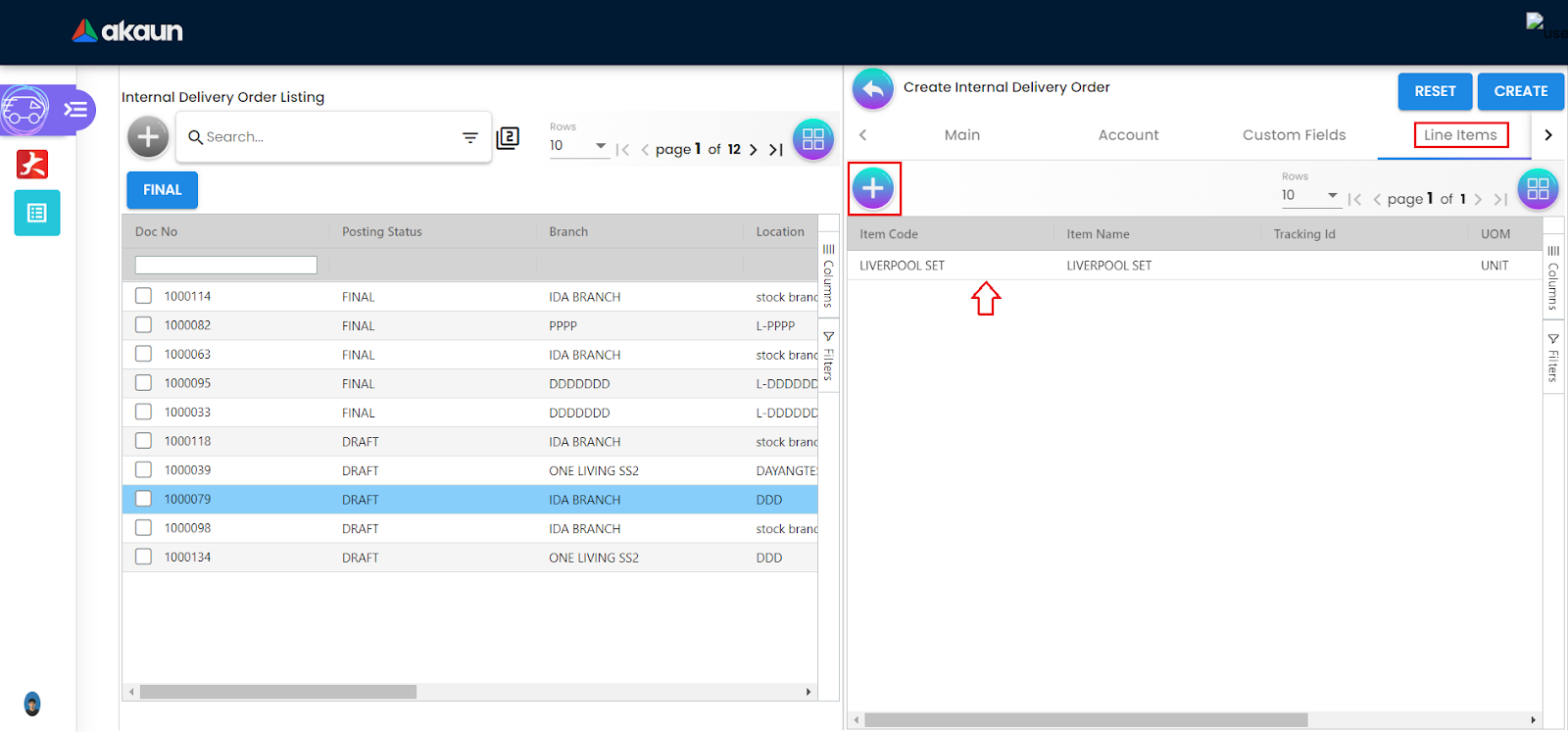Tick the checkbox for document 1000114
Screen dimensions: 1568x732
[x=144, y=296]
